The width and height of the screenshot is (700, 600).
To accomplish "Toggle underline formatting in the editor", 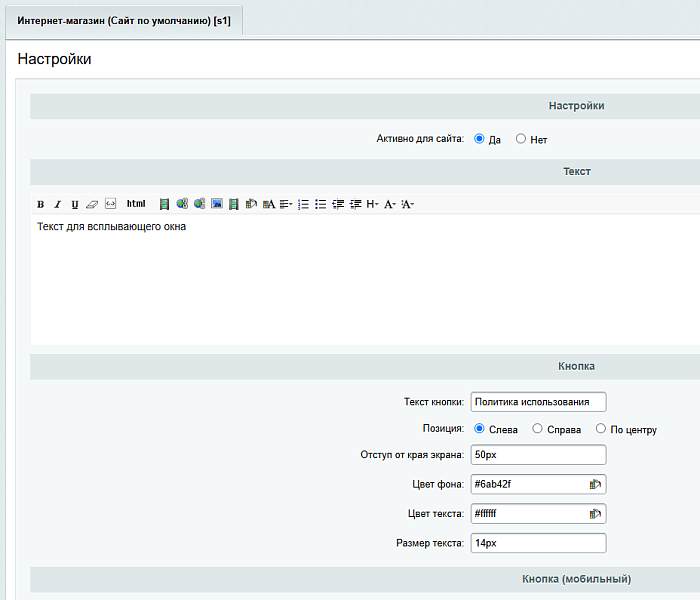I will [74, 204].
